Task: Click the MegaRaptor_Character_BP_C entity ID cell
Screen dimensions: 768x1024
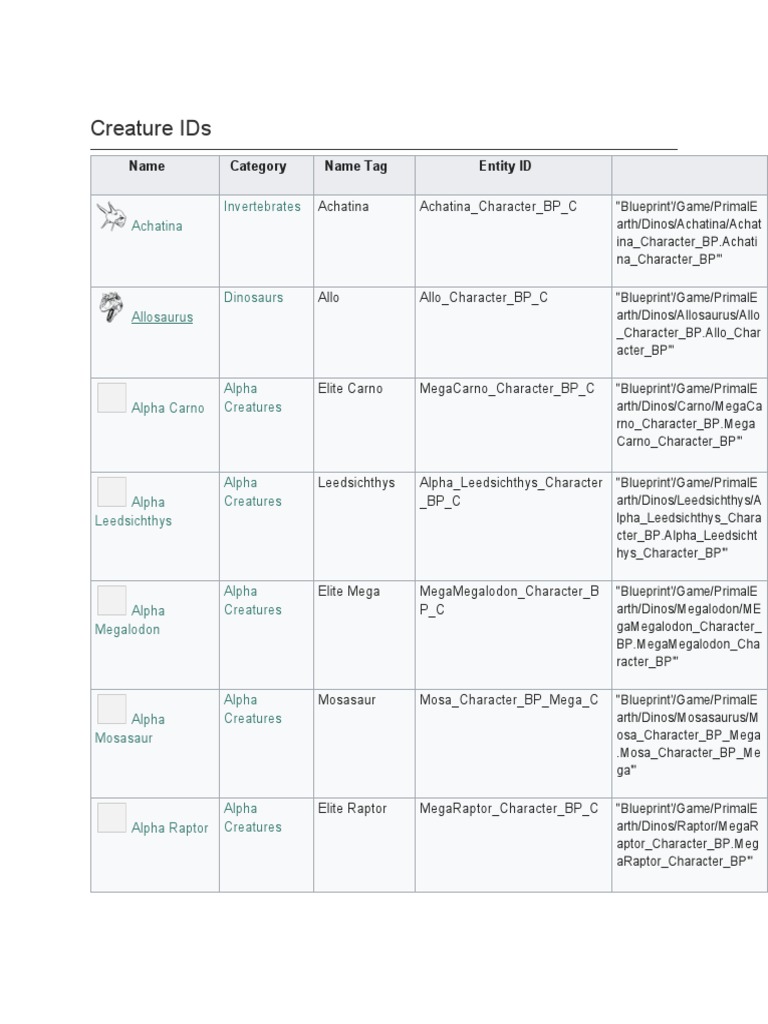Action: pyautogui.click(x=509, y=808)
